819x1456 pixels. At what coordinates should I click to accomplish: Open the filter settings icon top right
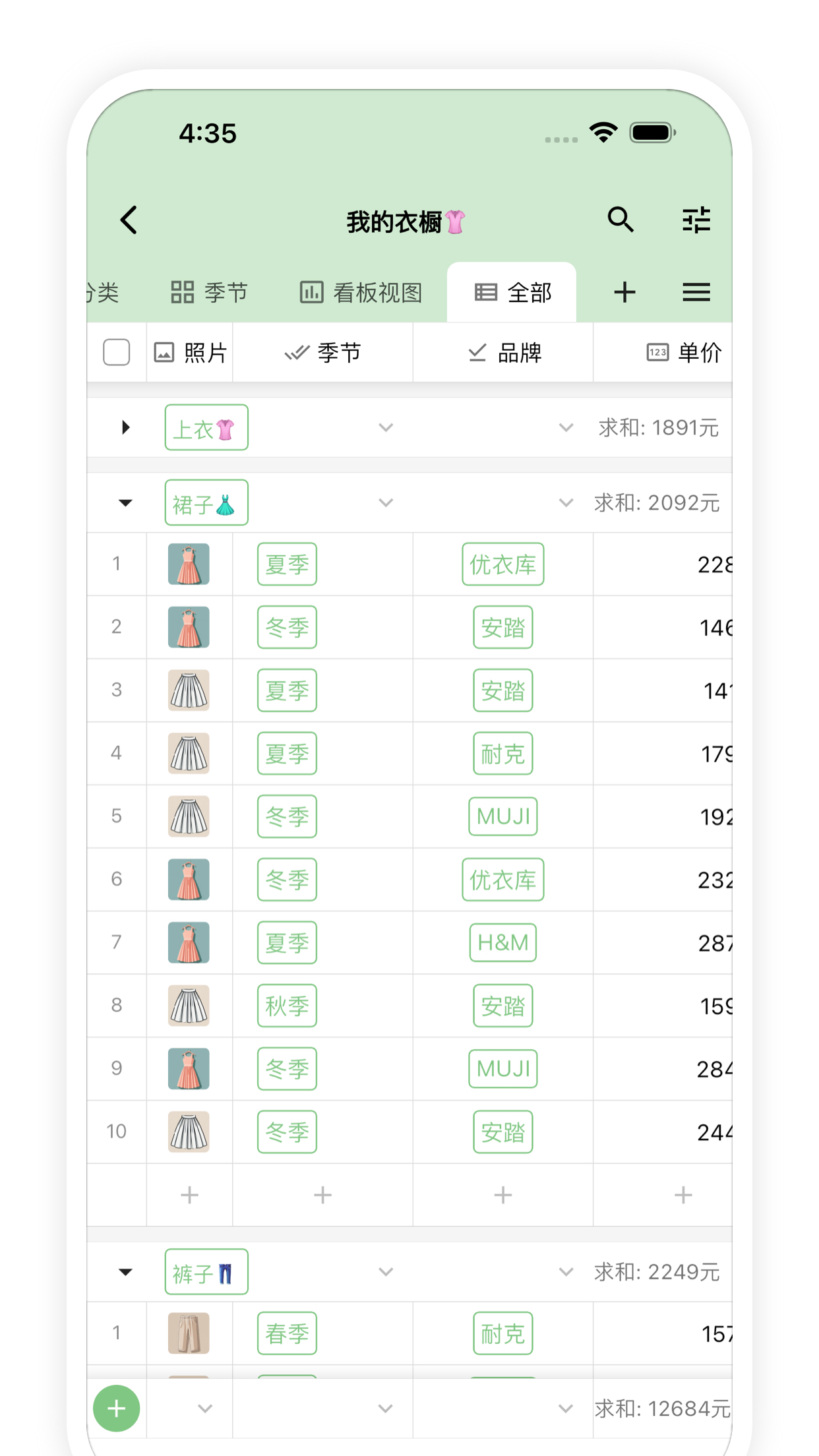pos(696,220)
